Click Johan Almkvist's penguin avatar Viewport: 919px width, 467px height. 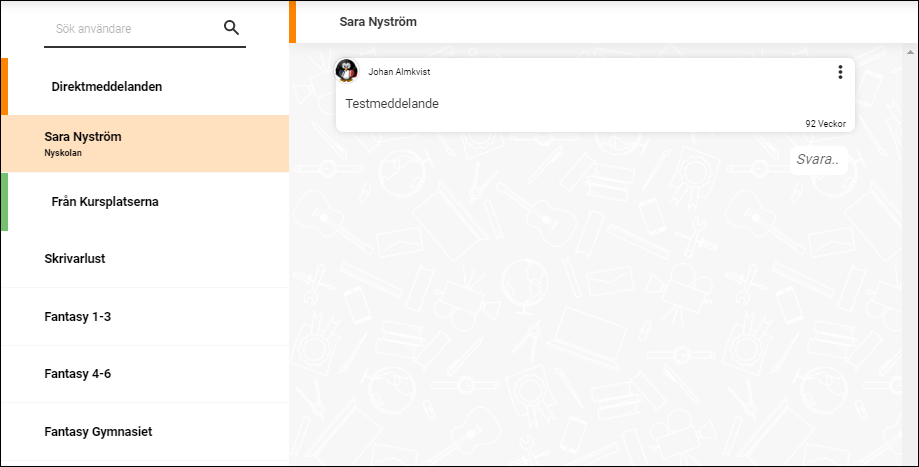pos(346,71)
